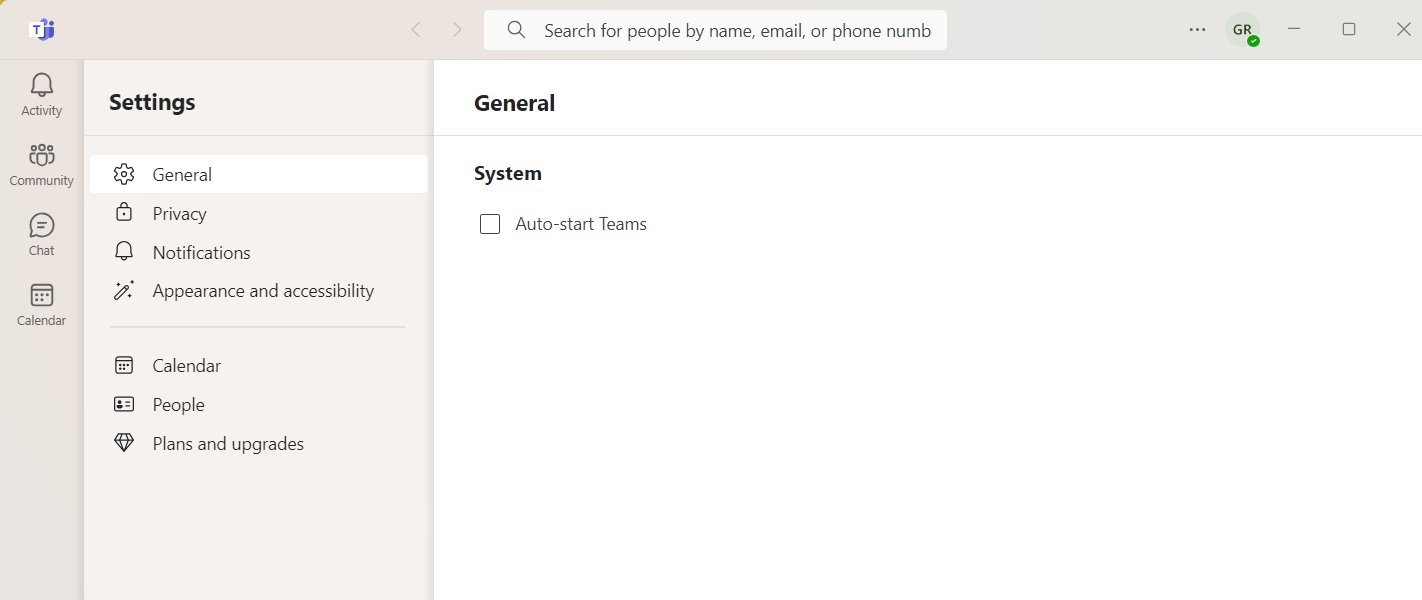The width and height of the screenshot is (1422, 600).
Task: Click the Plans and upgrades diamond icon
Action: pyautogui.click(x=124, y=442)
